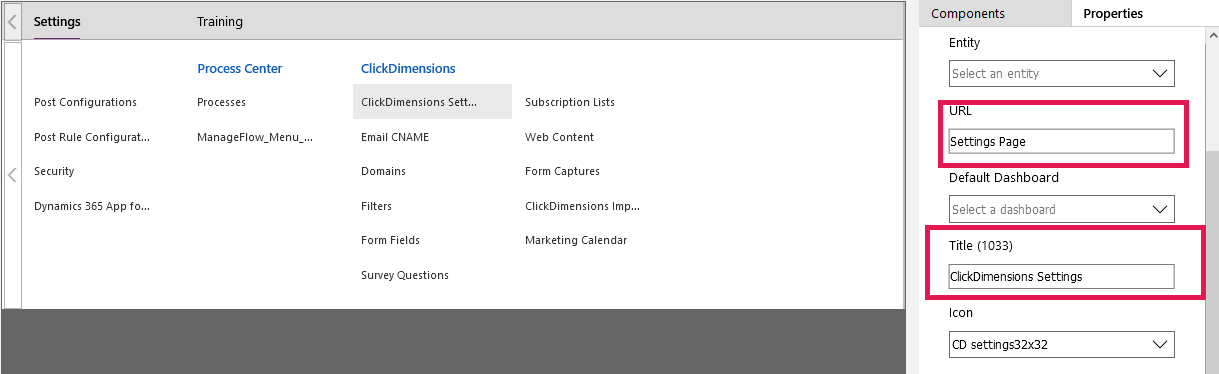The height and width of the screenshot is (374, 1219).
Task: Select the Form Captures subarea
Action: [562, 171]
